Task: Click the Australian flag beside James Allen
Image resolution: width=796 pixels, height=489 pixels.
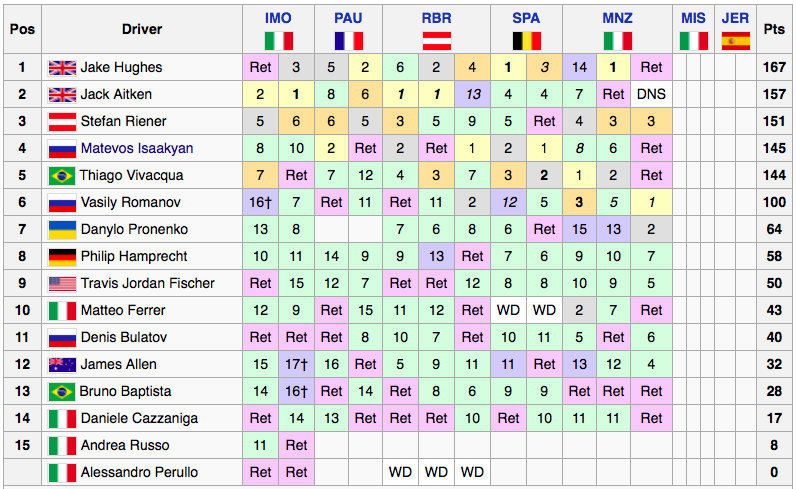Action: click(x=62, y=365)
